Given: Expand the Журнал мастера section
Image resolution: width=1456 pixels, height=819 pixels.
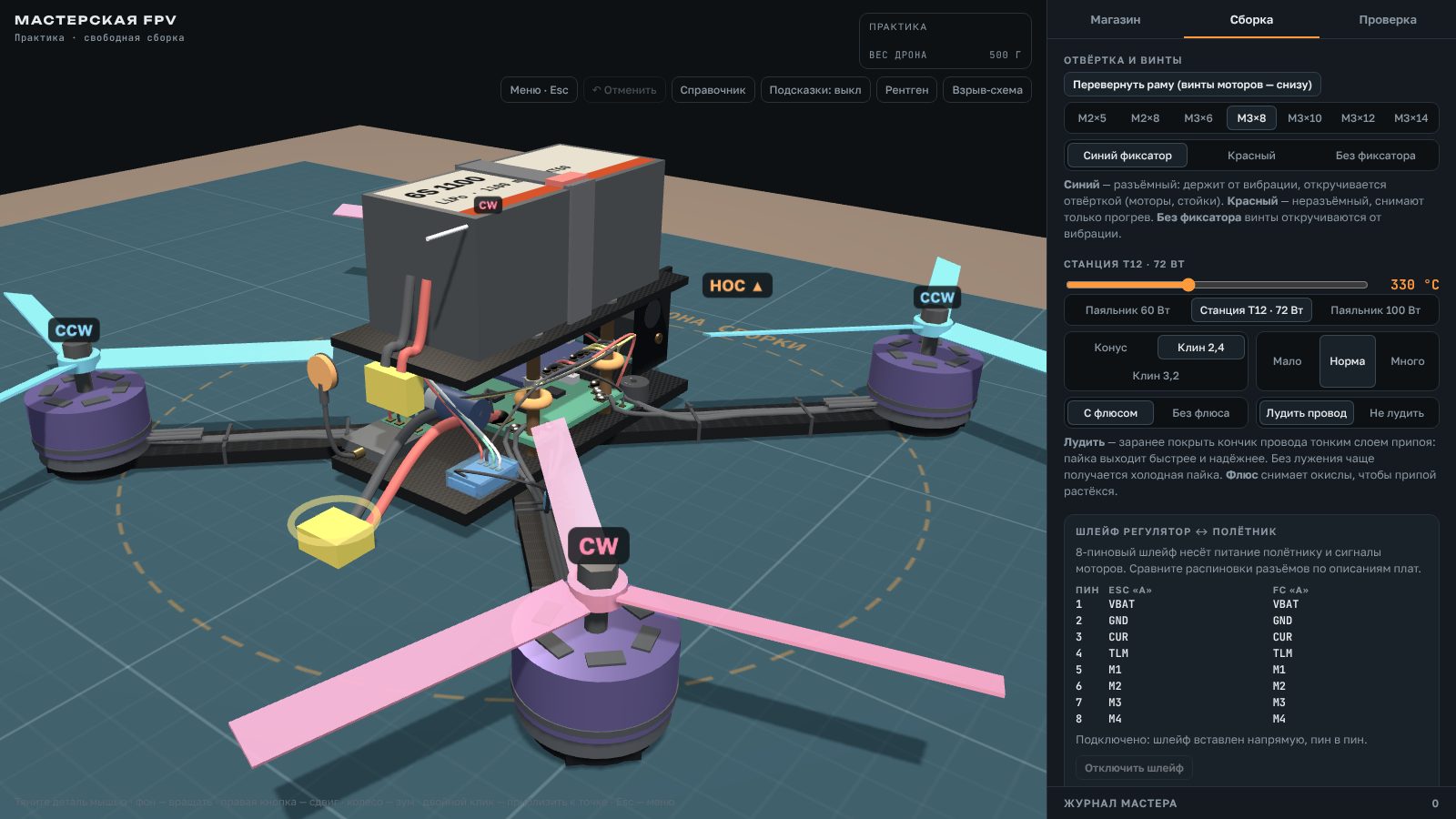Looking at the screenshot, I should (x=1251, y=804).
